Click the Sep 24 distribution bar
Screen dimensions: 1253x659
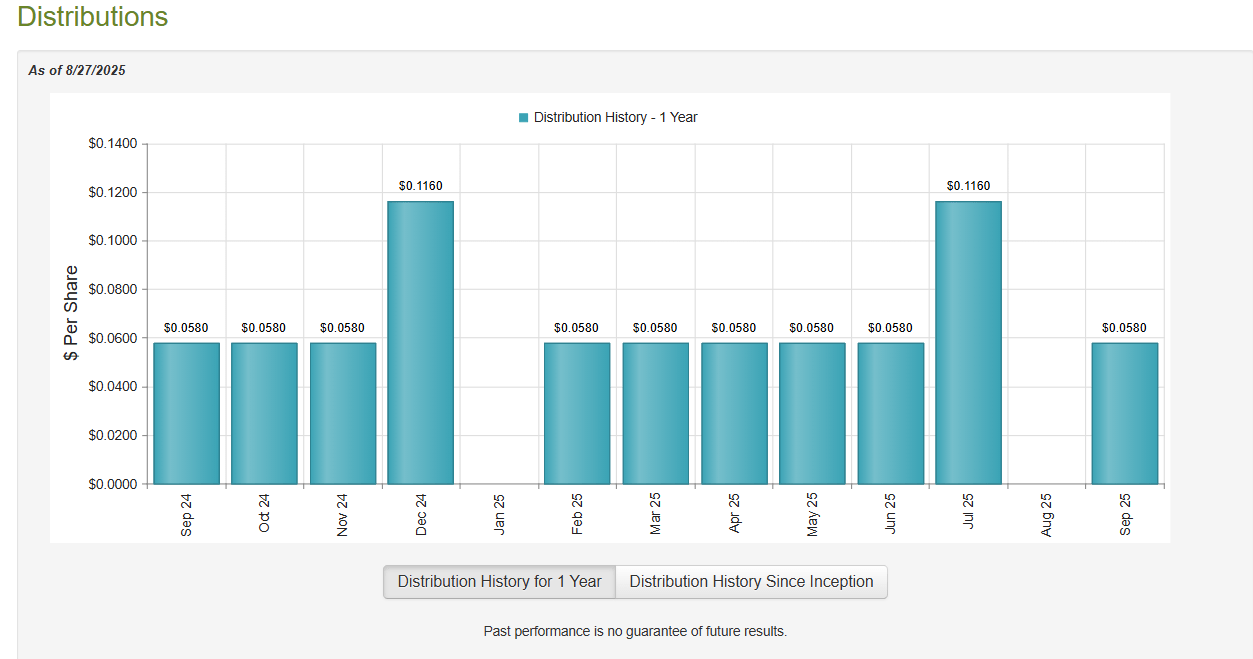click(x=186, y=413)
